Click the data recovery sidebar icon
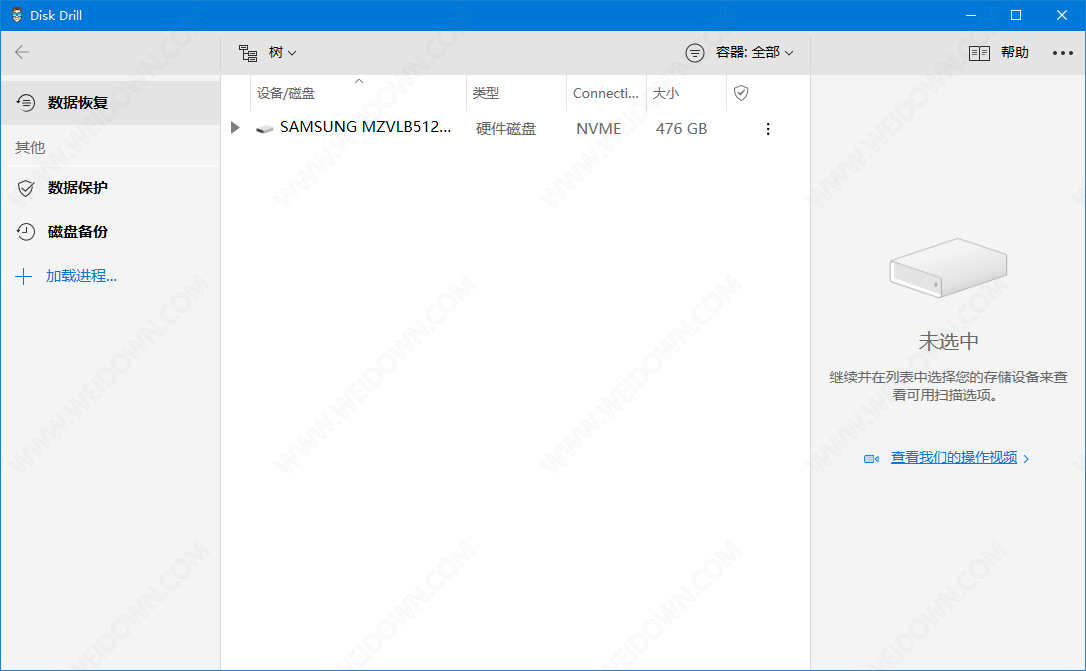The image size is (1086, 671). click(26, 103)
